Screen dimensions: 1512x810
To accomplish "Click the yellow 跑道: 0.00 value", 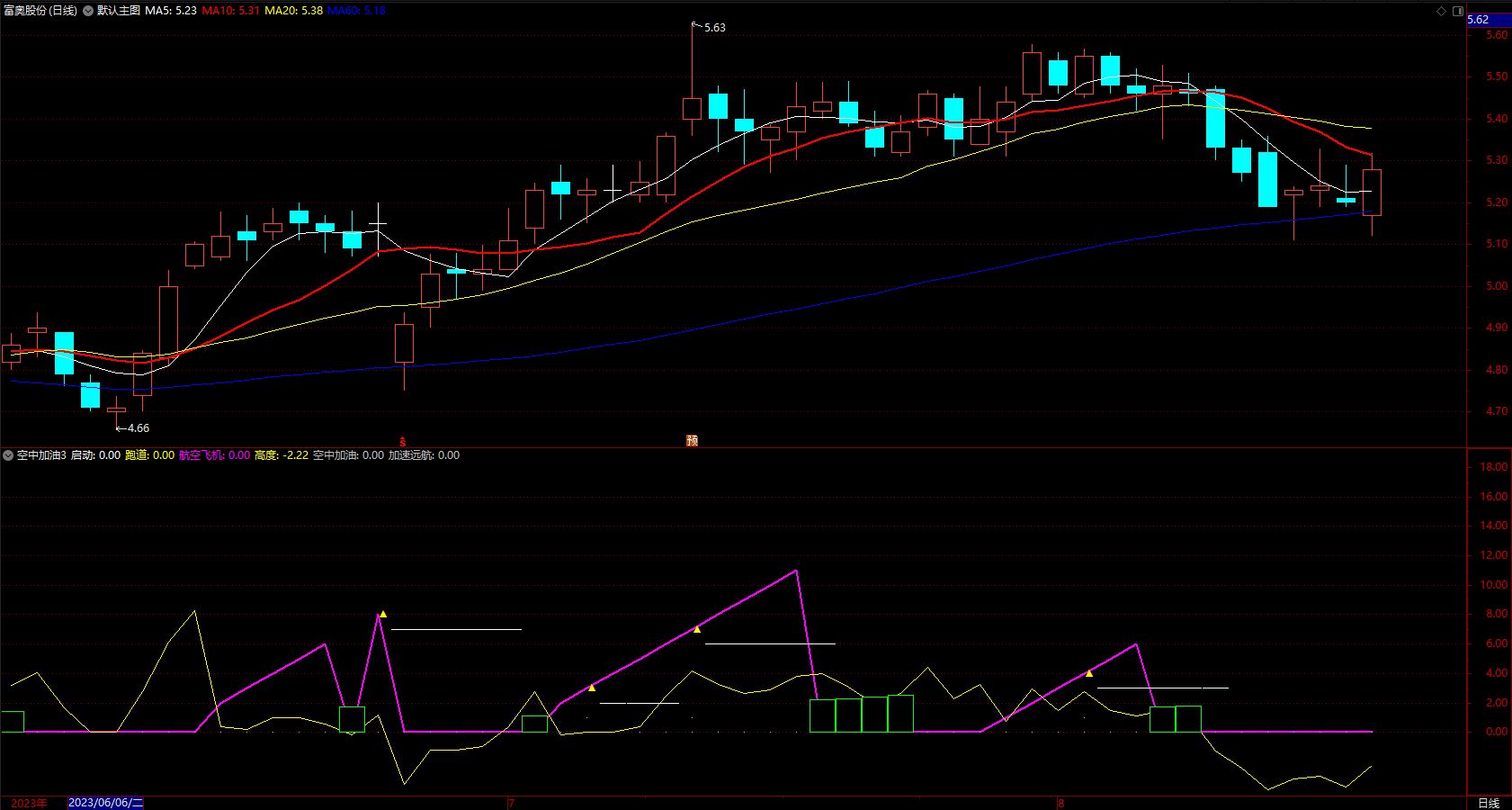I will coord(150,455).
